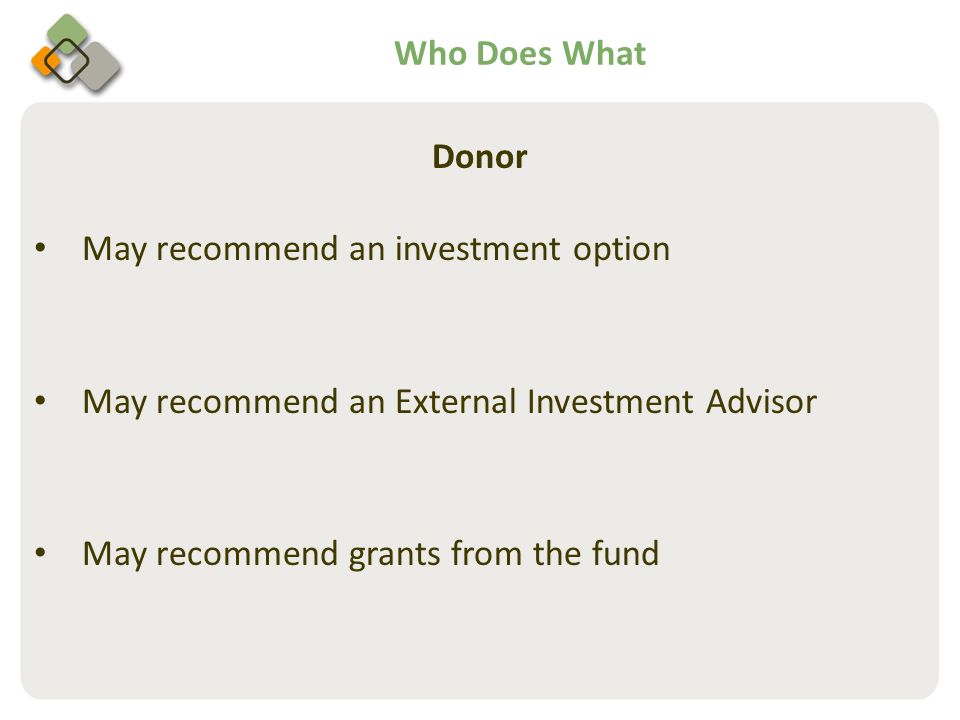The height and width of the screenshot is (720, 960).
Task: Click 'May recommend an External Investment Advisor' text
Action: (x=449, y=403)
